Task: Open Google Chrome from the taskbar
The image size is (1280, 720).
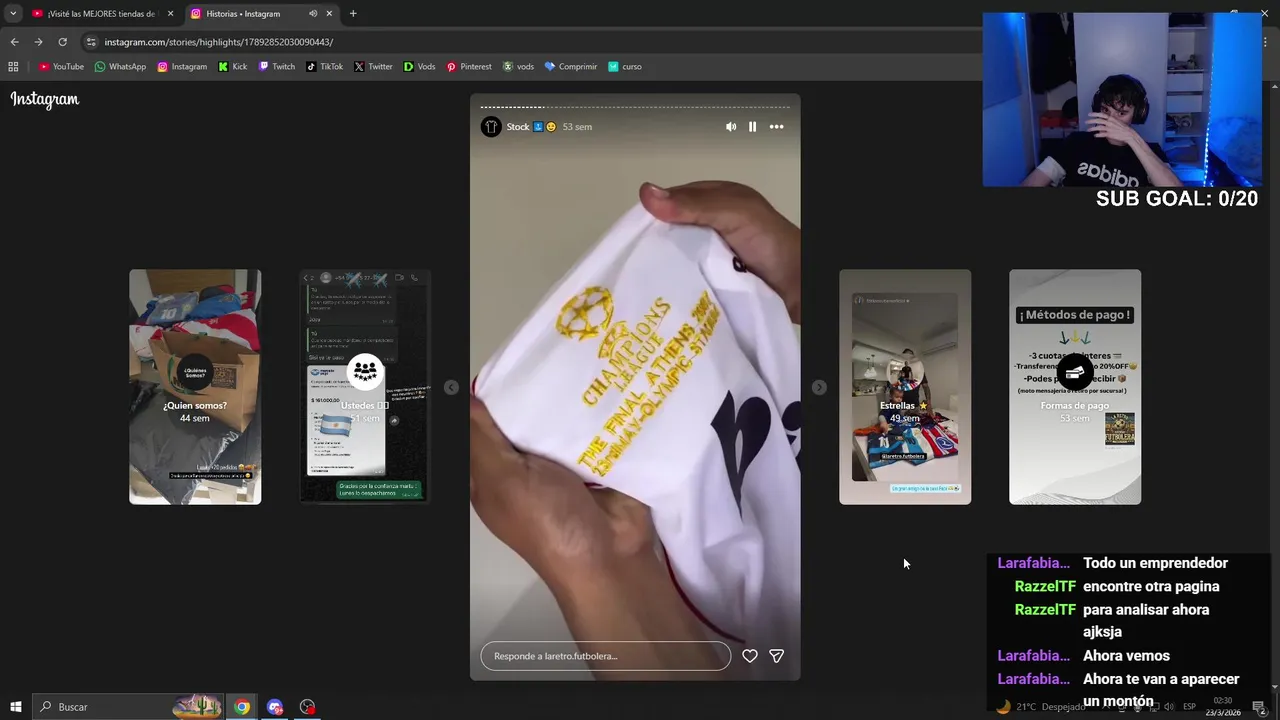Action: coord(242,707)
